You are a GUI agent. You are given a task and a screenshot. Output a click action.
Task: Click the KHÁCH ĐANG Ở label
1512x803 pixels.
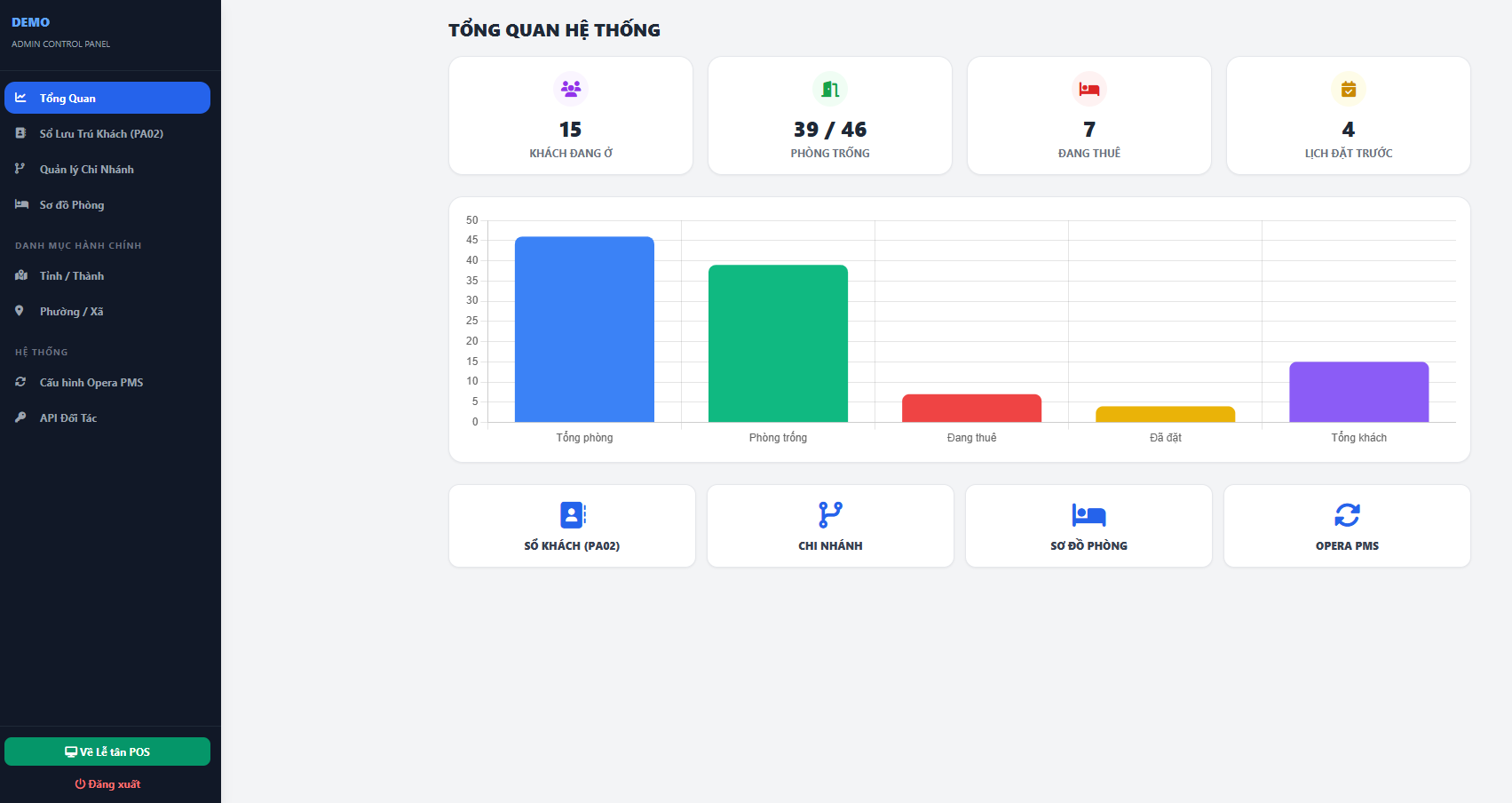coord(571,154)
